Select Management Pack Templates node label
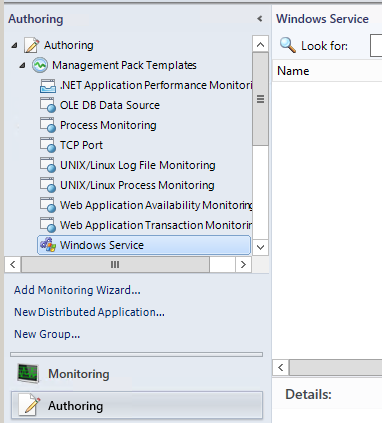Image resolution: width=382 pixels, height=423 pixels. [x=124, y=65]
